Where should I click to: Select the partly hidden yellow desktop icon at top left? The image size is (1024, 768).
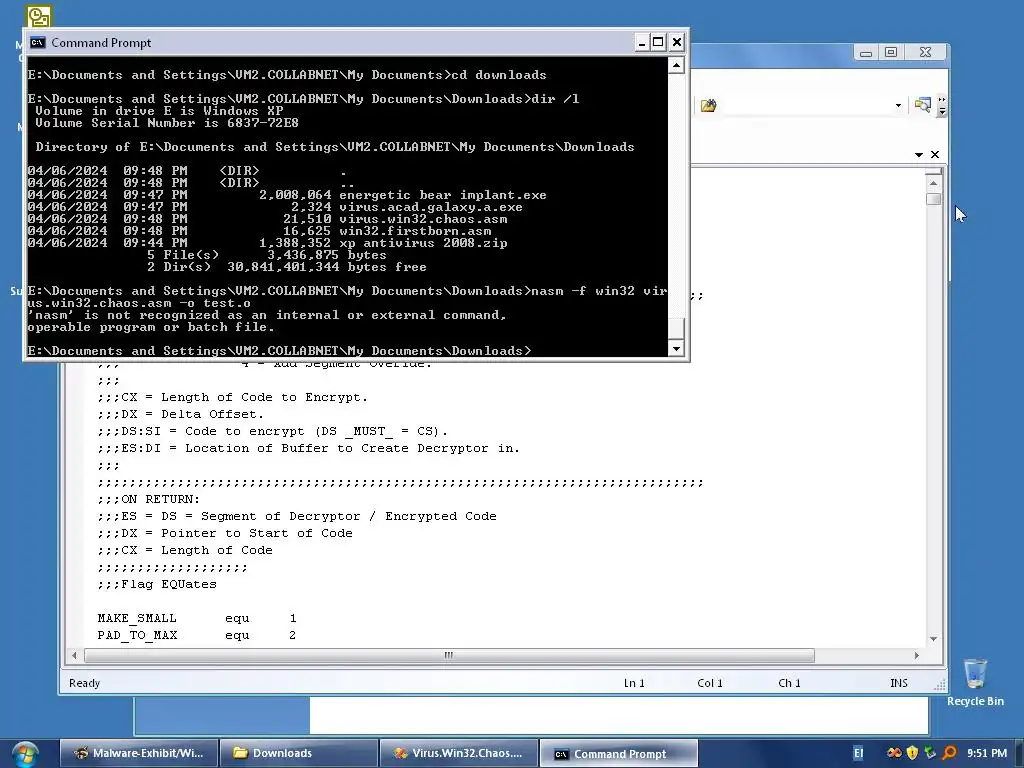pyautogui.click(x=39, y=16)
